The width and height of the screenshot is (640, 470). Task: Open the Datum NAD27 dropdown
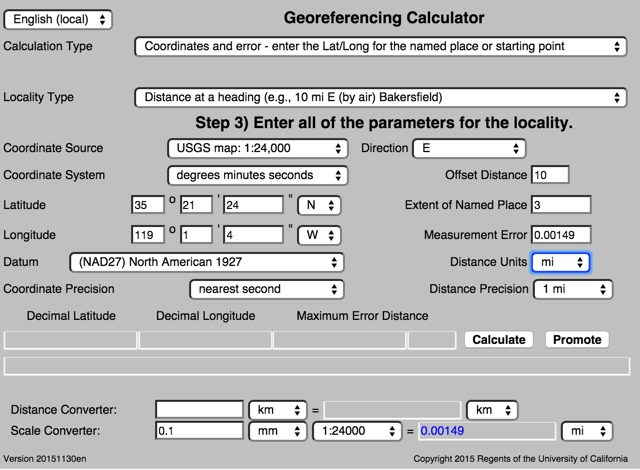[206, 262]
